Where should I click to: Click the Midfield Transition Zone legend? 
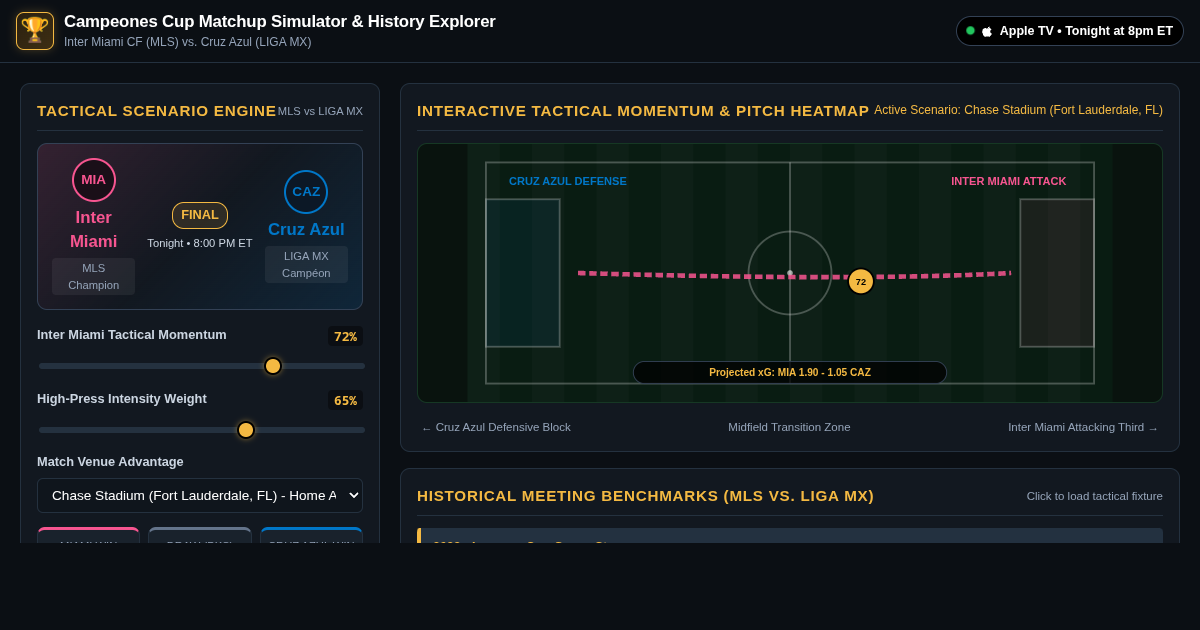tap(789, 428)
